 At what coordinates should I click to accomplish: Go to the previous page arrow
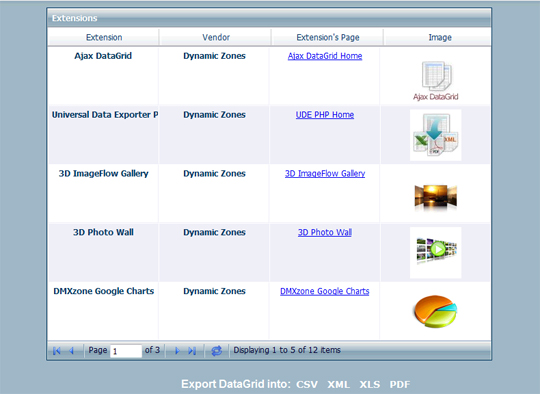tap(72, 351)
